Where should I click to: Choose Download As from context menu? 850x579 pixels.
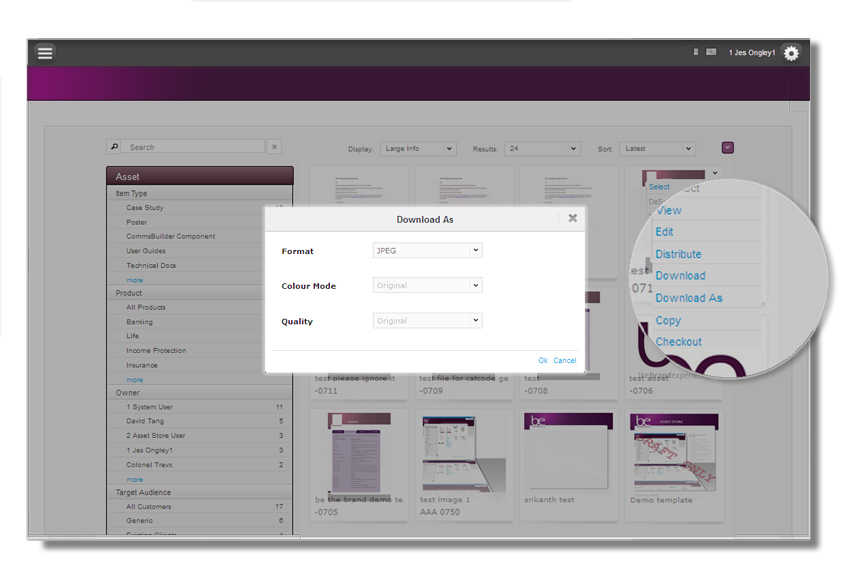tap(688, 298)
